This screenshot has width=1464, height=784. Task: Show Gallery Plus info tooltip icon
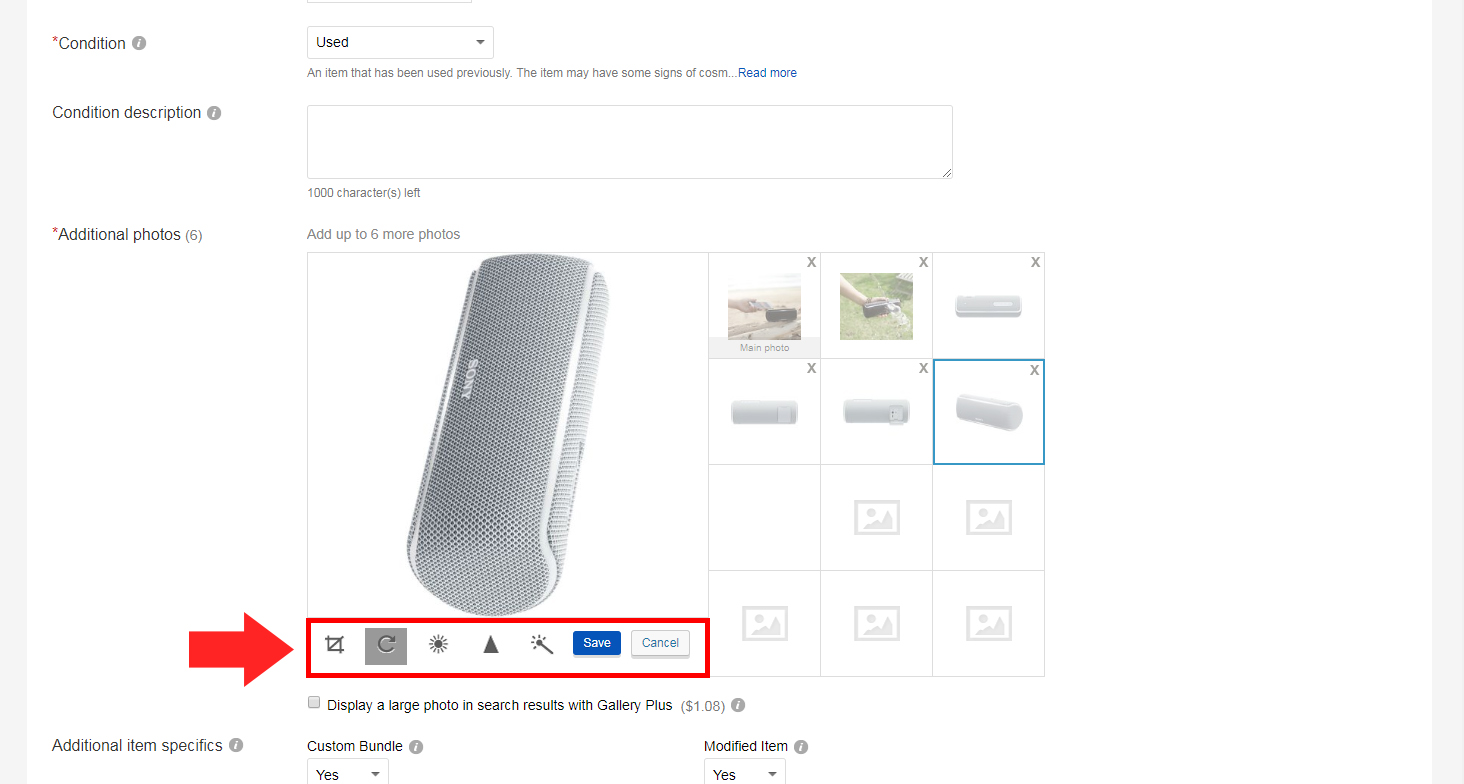click(x=738, y=705)
